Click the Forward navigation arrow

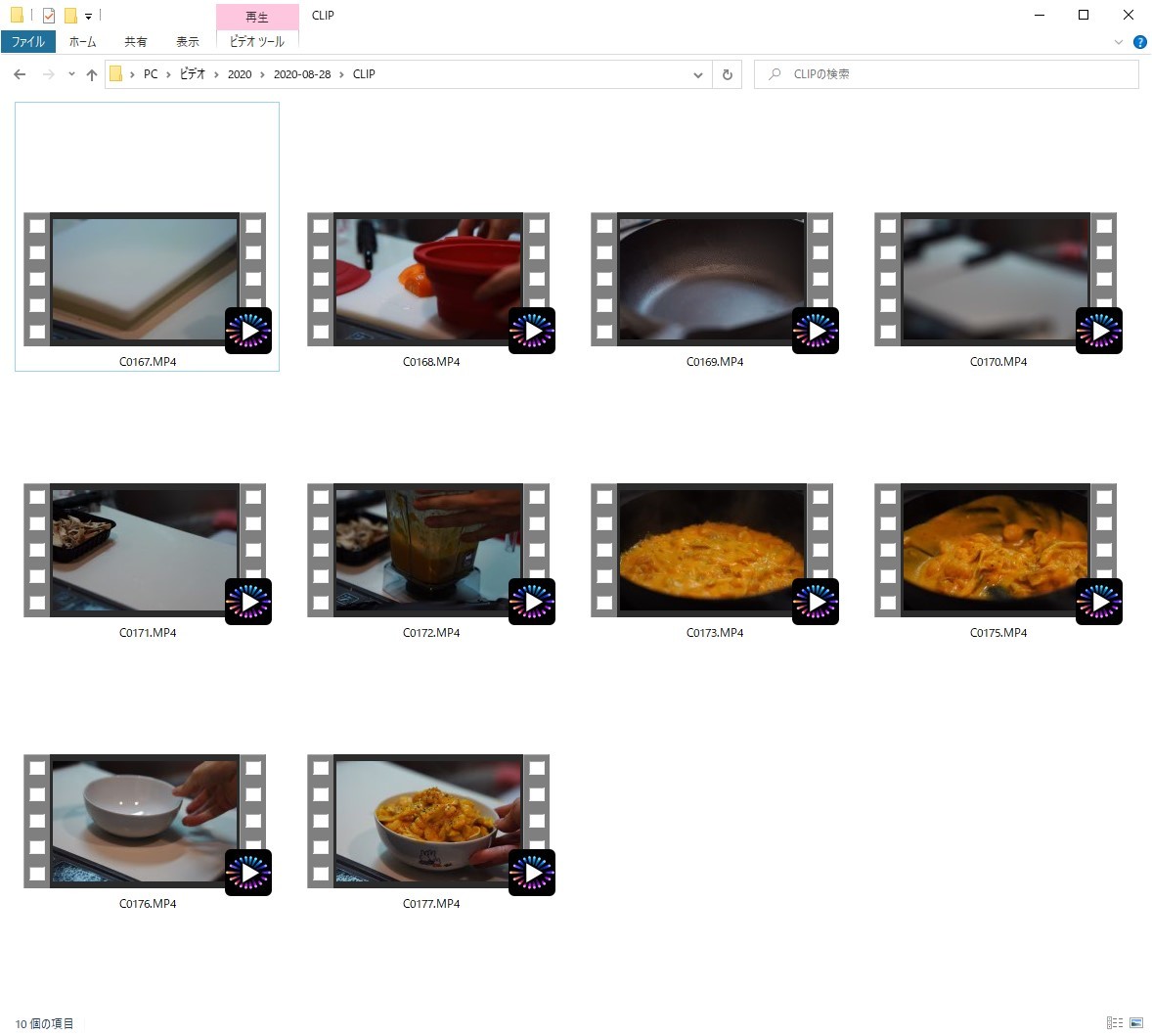[49, 74]
